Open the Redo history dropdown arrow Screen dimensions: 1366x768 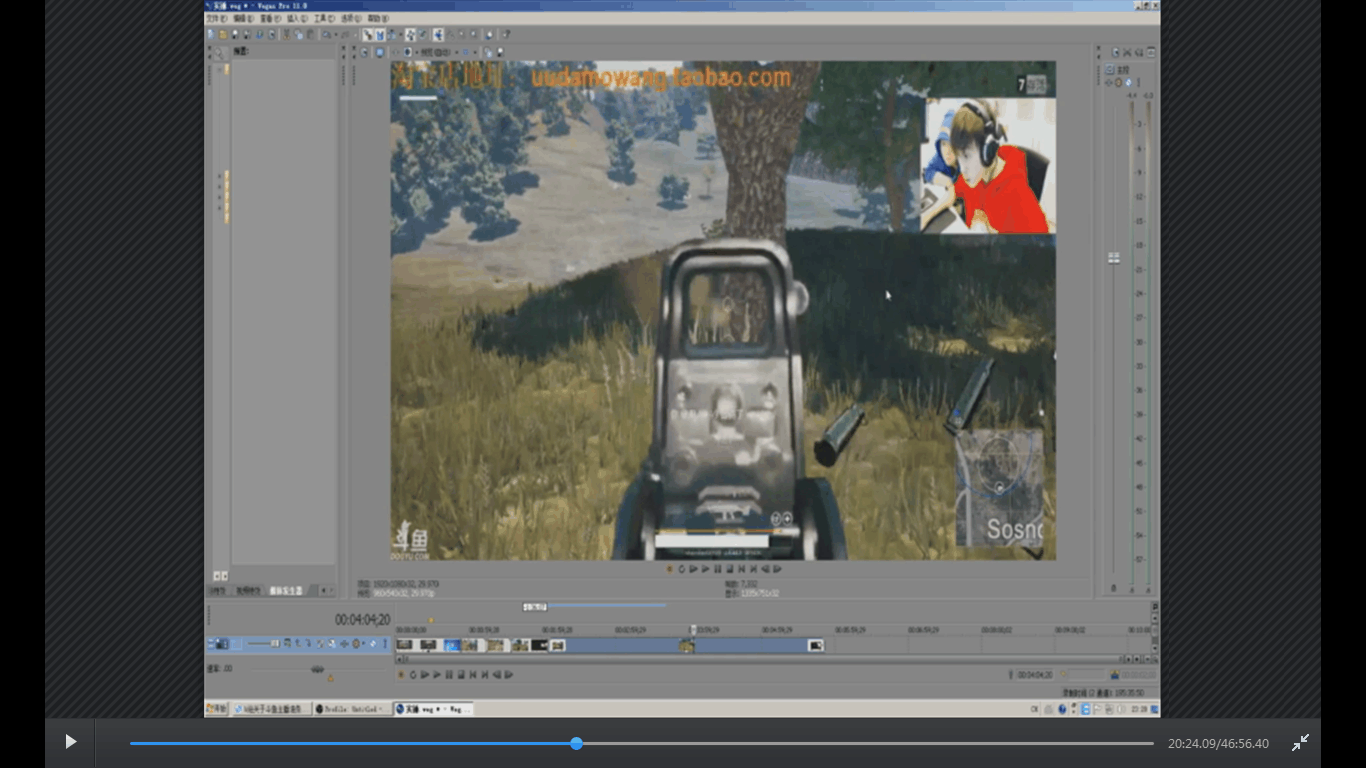click(x=353, y=34)
